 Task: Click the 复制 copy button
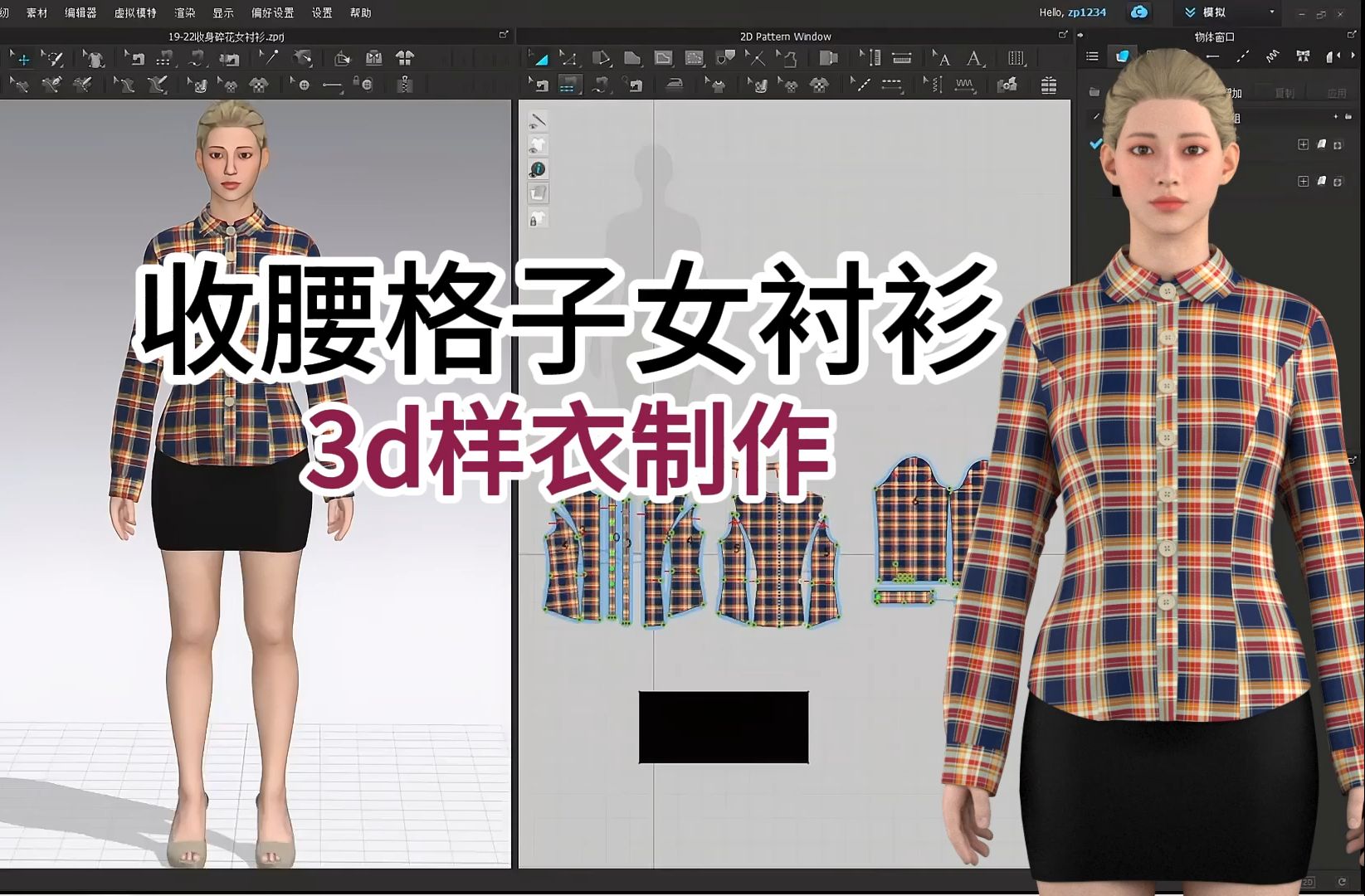(x=1285, y=93)
